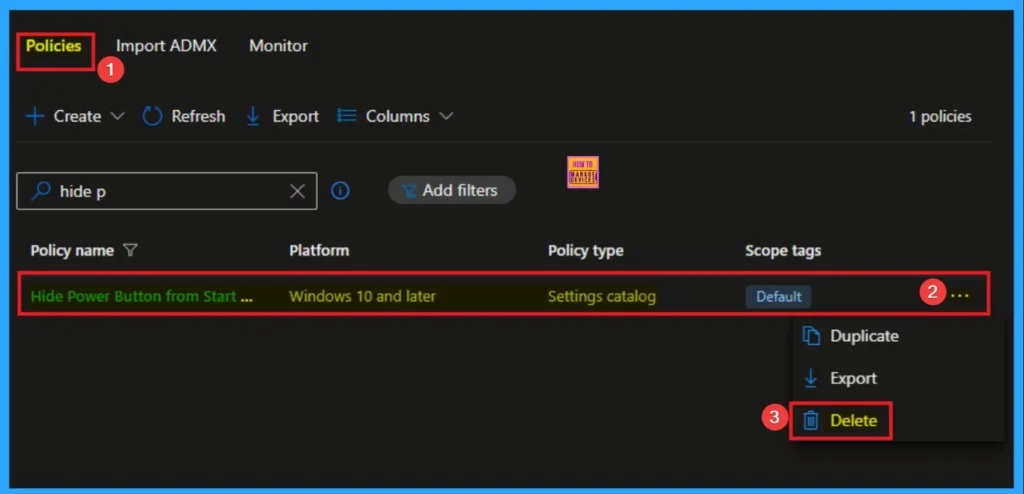Click the Duplicate copy icon
The image size is (1024, 494).
click(810, 336)
